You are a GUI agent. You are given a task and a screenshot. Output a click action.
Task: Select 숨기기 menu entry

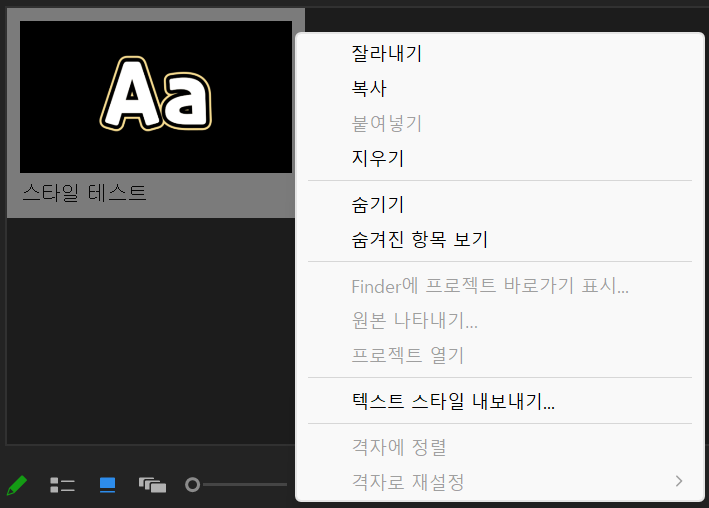[500, 204]
